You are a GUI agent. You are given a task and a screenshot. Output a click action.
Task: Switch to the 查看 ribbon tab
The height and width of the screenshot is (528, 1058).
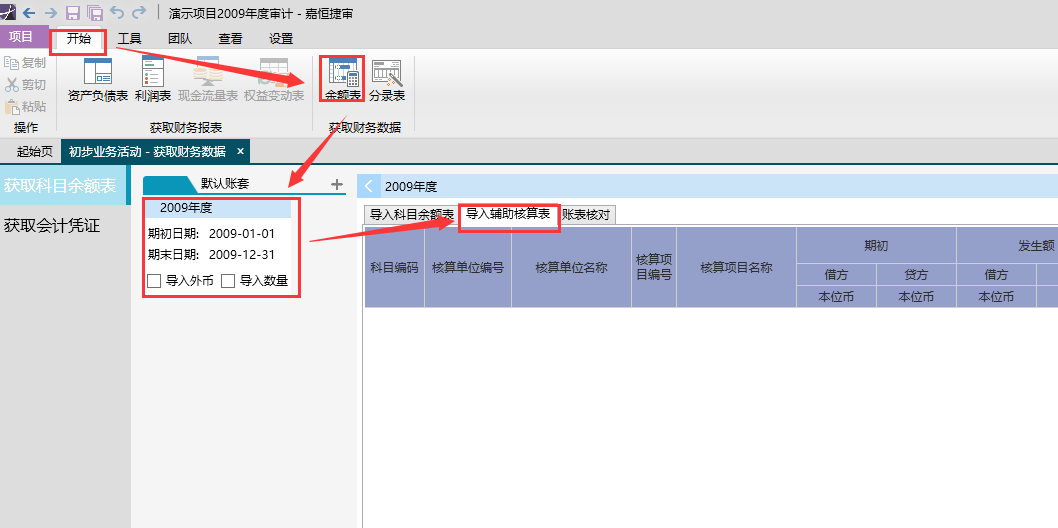(x=230, y=39)
